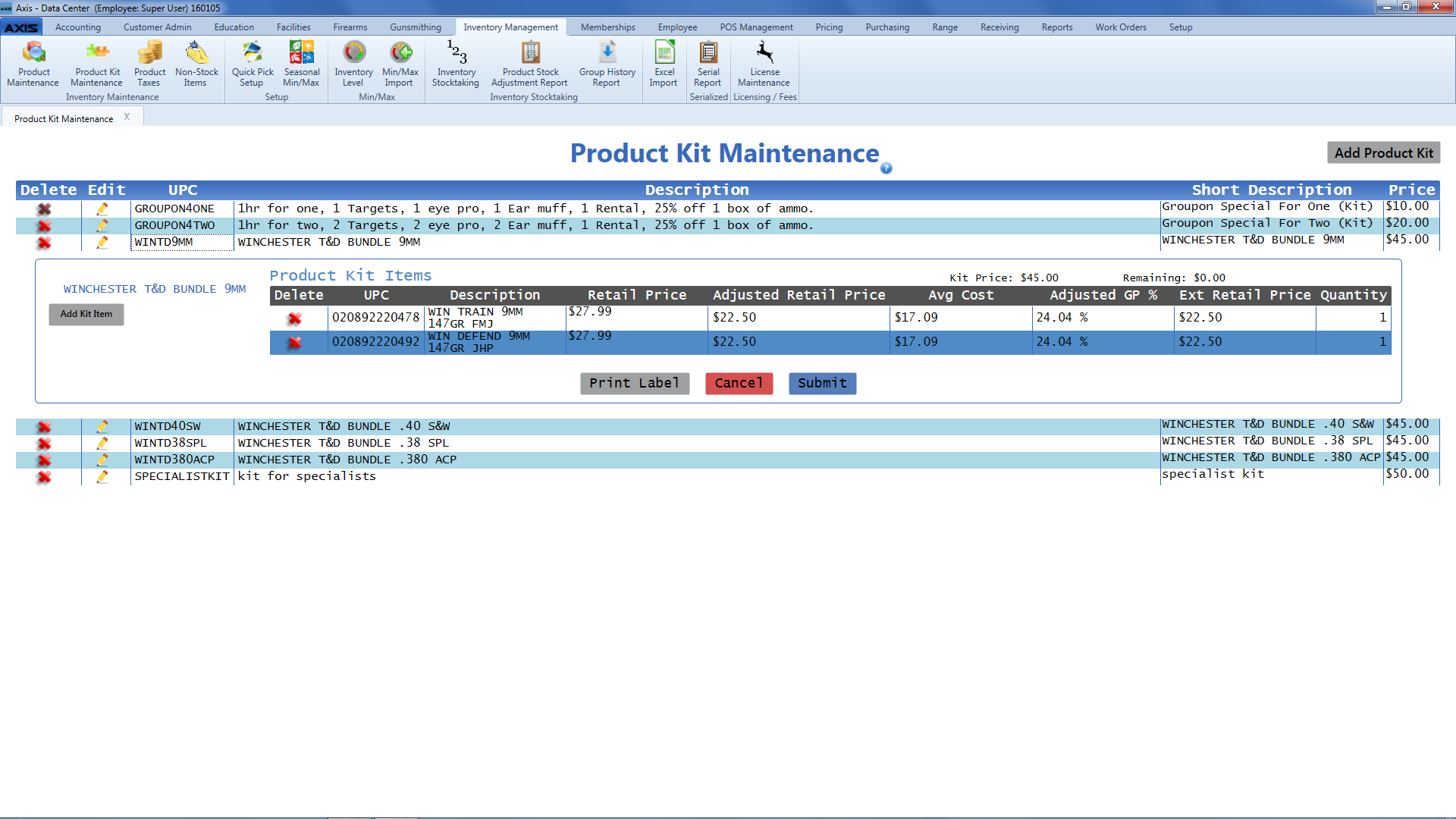Switch to the Accounting tab

(x=78, y=27)
